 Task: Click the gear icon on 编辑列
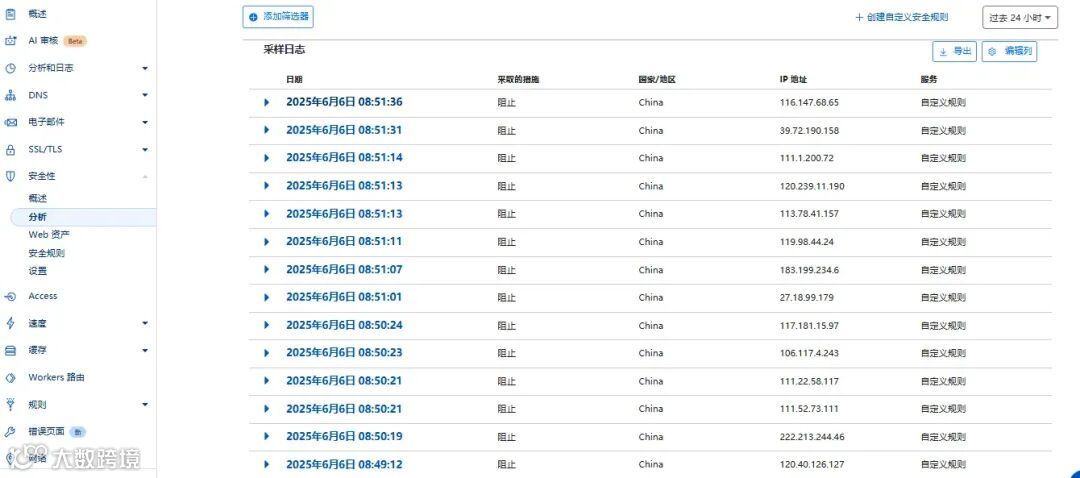993,52
